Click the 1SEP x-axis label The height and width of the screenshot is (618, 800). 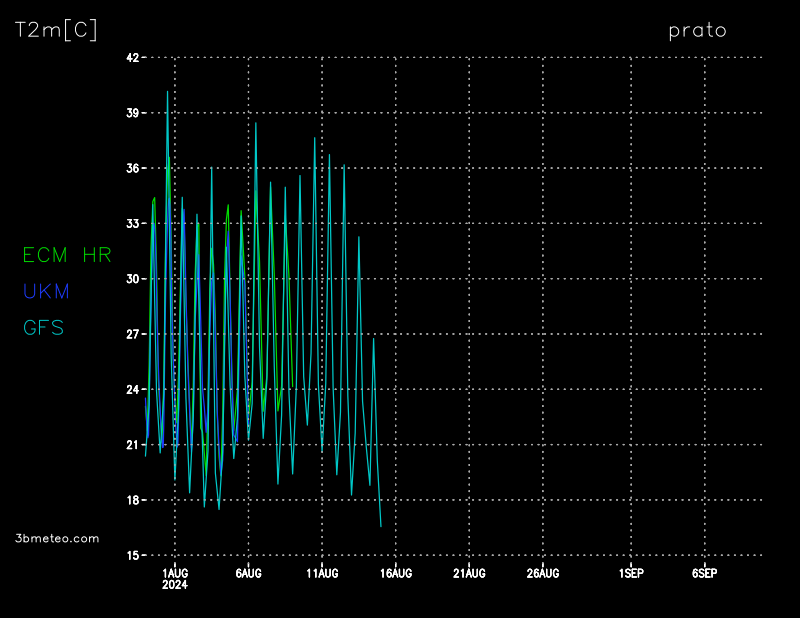pos(631,573)
